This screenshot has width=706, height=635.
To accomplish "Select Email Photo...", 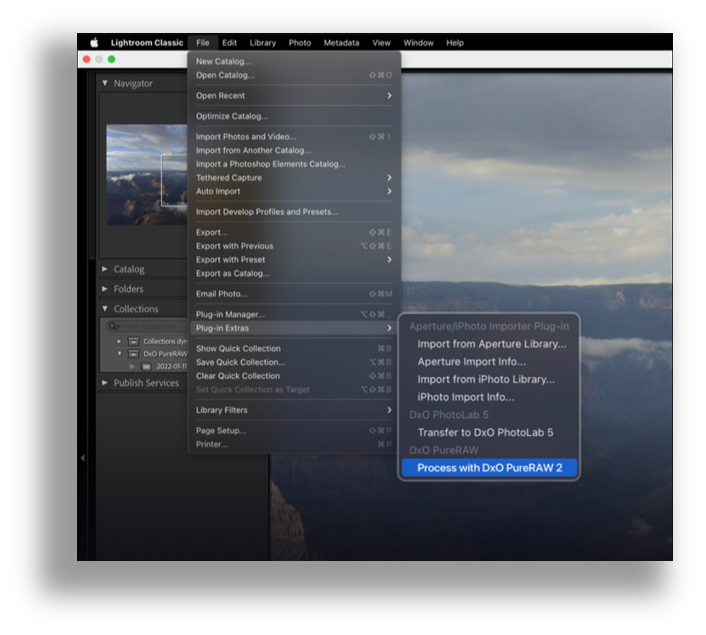I will click(x=294, y=294).
